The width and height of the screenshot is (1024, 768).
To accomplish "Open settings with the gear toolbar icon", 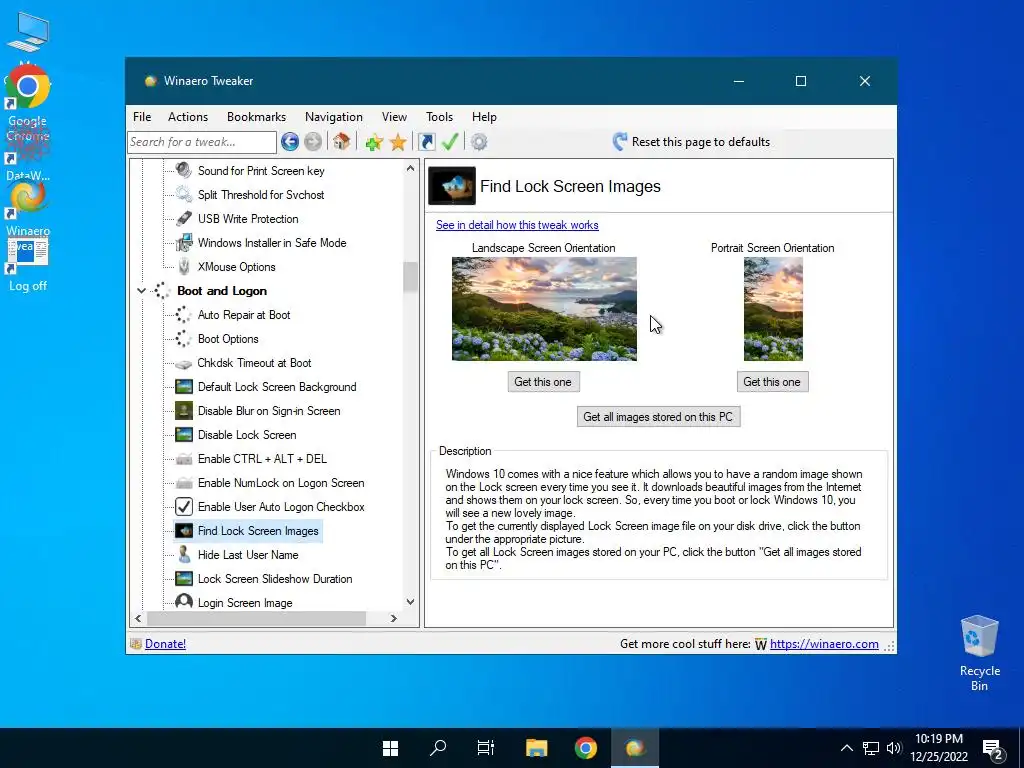I will coord(479,142).
